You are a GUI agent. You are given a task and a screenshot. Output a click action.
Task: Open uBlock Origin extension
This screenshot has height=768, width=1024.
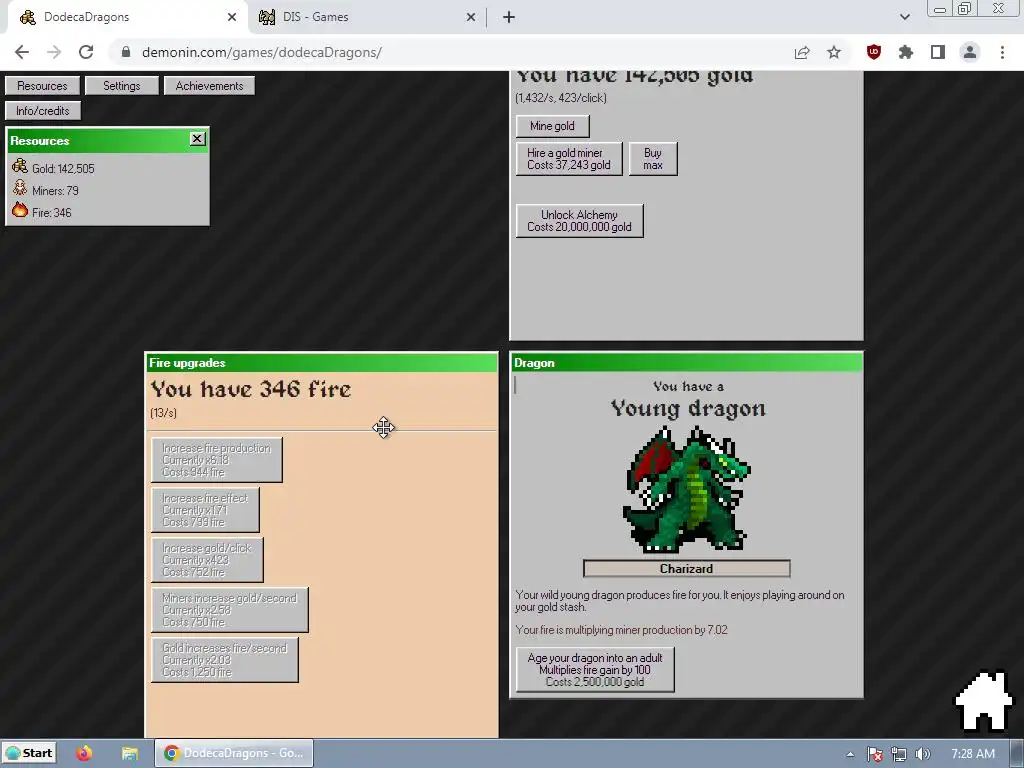click(874, 52)
